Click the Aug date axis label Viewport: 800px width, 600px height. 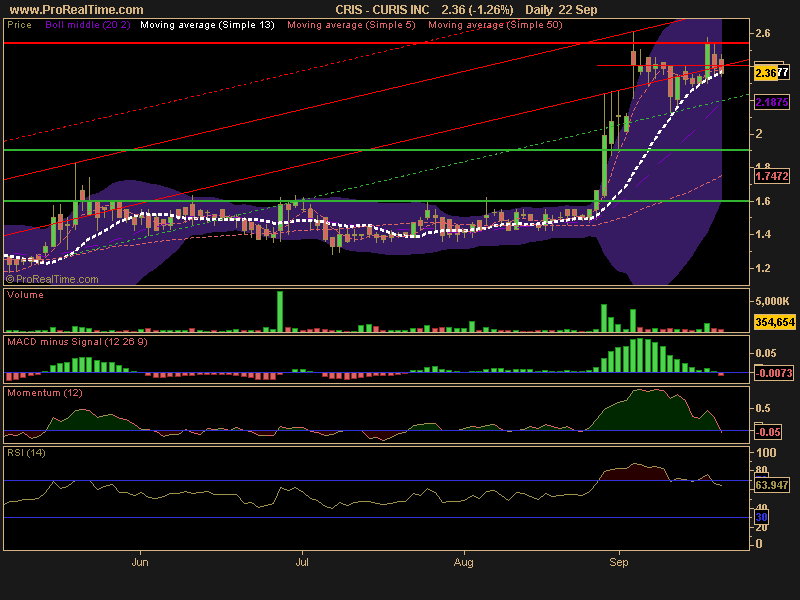[x=463, y=562]
